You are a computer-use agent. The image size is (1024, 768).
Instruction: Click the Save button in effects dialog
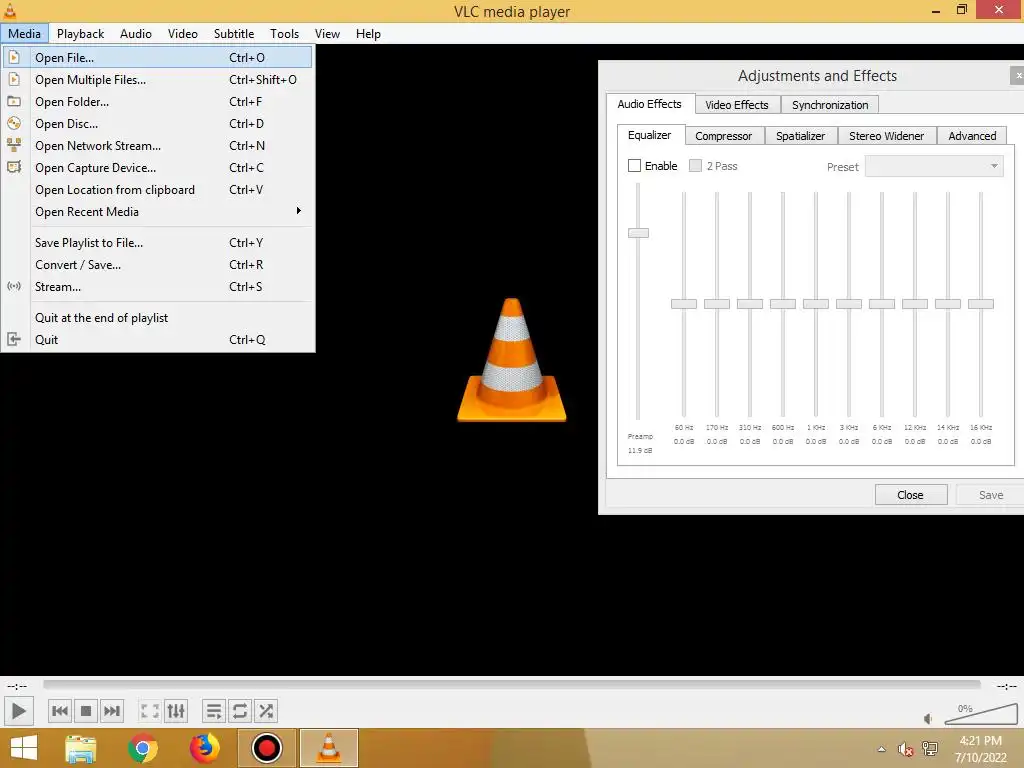coord(990,495)
